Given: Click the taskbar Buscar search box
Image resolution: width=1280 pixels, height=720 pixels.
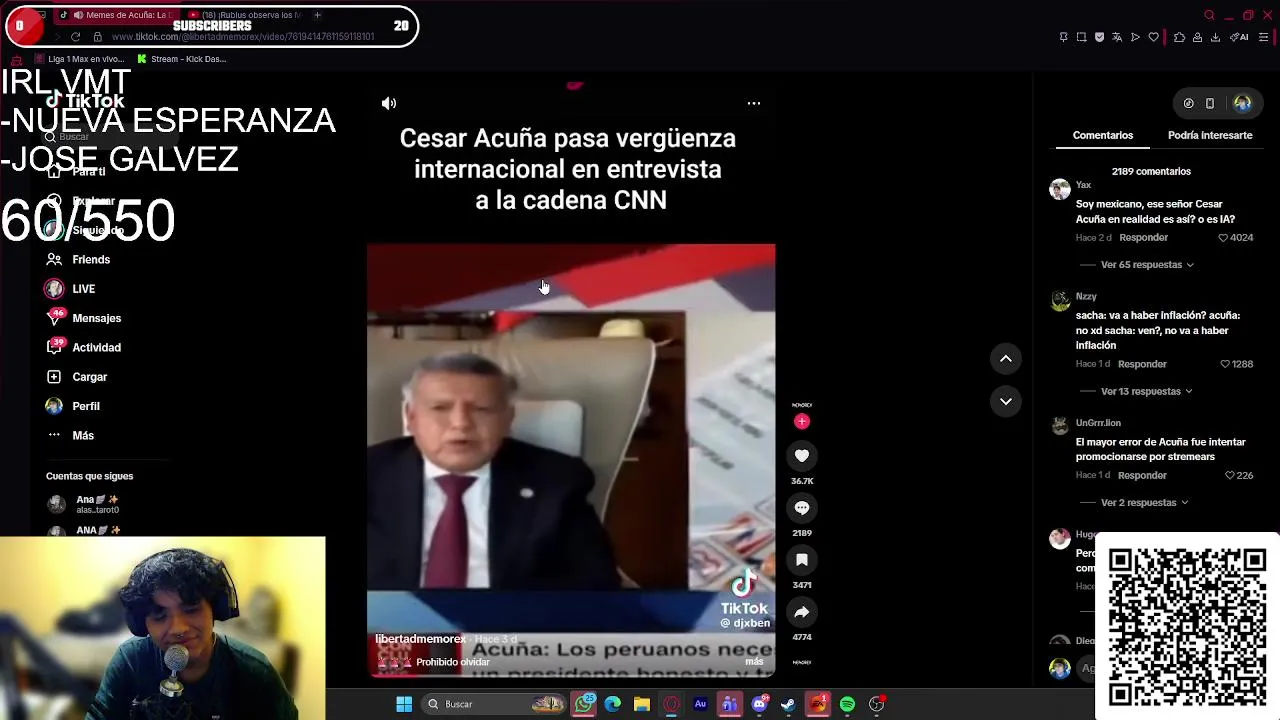Looking at the screenshot, I should pos(494,704).
